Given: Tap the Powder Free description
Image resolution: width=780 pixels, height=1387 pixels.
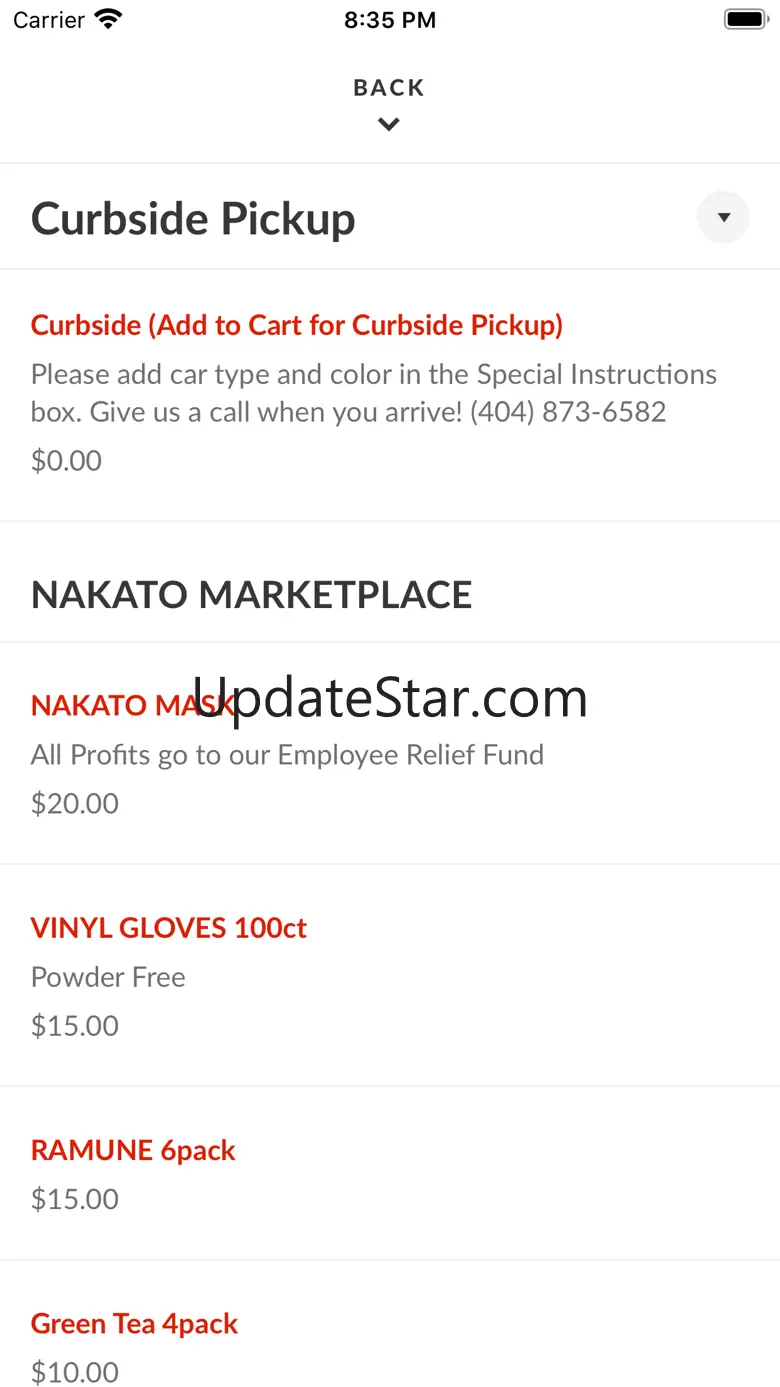Looking at the screenshot, I should [x=108, y=977].
